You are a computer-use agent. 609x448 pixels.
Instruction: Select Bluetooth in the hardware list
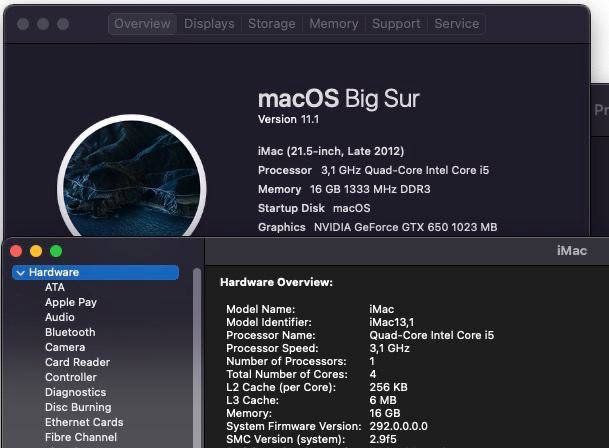click(70, 332)
